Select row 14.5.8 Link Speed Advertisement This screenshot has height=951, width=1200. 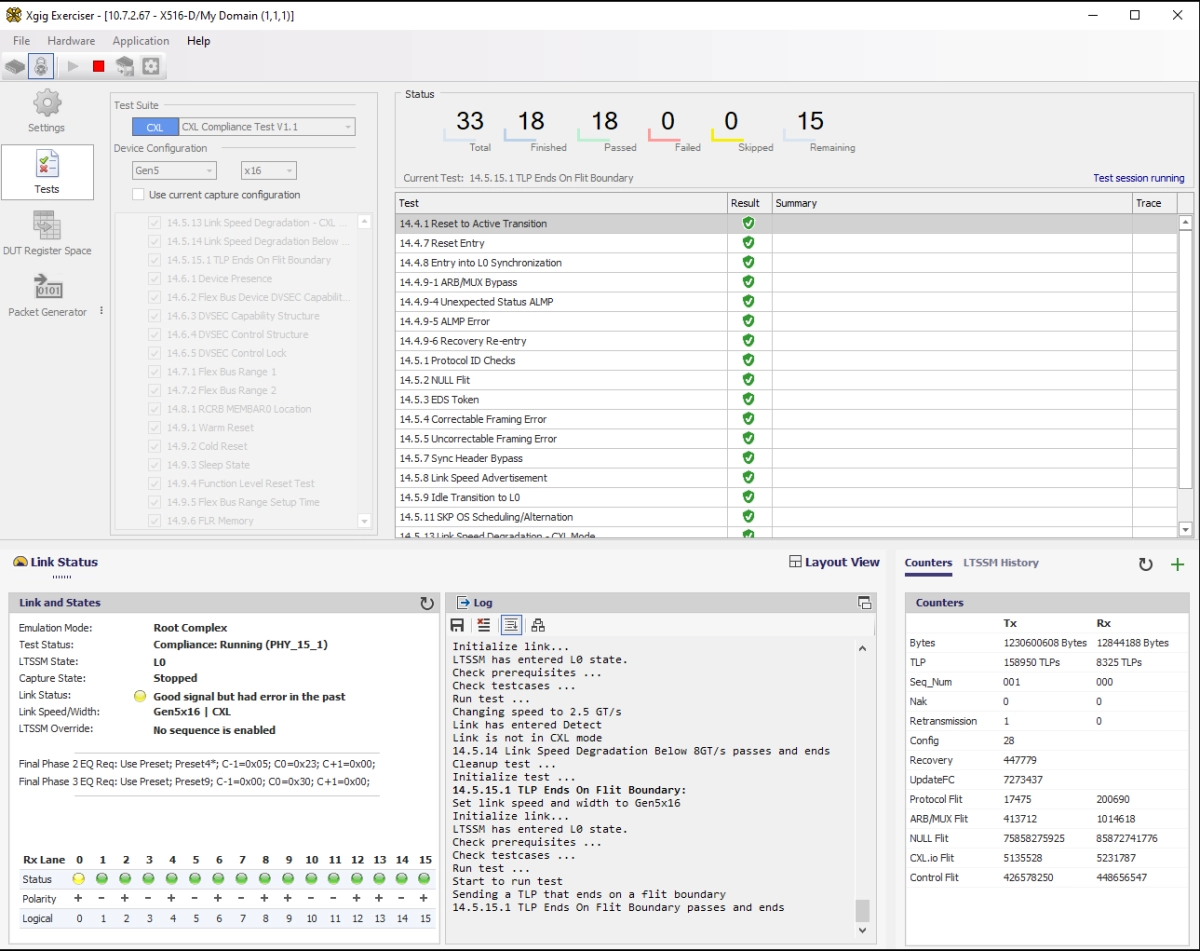point(786,478)
